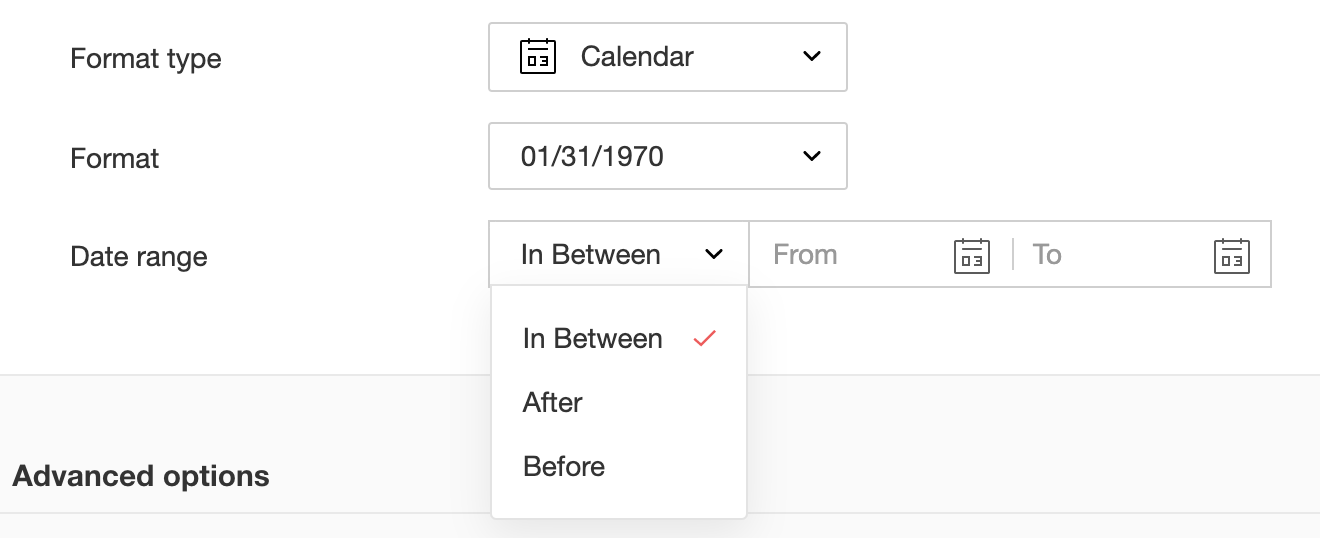Select After from the date range list
The image size is (1320, 538).
(x=552, y=403)
